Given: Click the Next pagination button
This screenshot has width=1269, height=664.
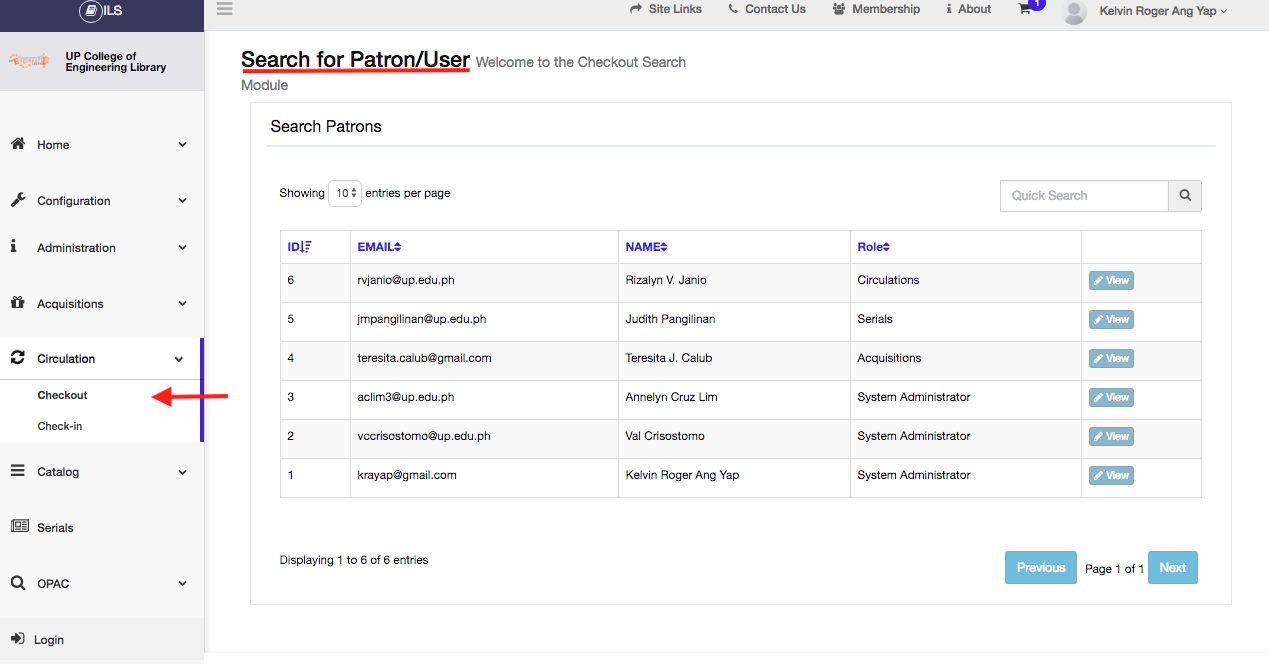Looking at the screenshot, I should click(1172, 568).
